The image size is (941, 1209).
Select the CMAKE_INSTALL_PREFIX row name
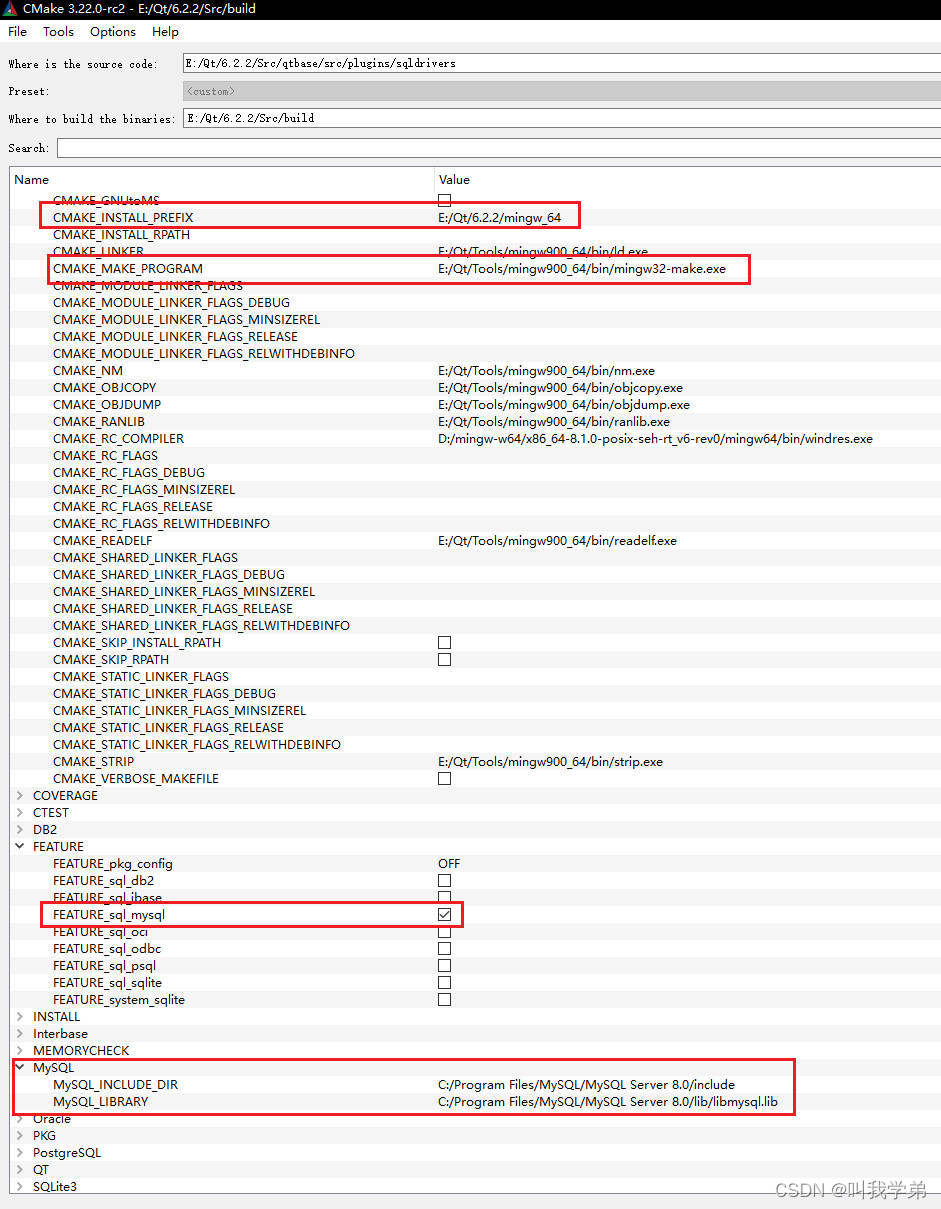click(x=123, y=217)
